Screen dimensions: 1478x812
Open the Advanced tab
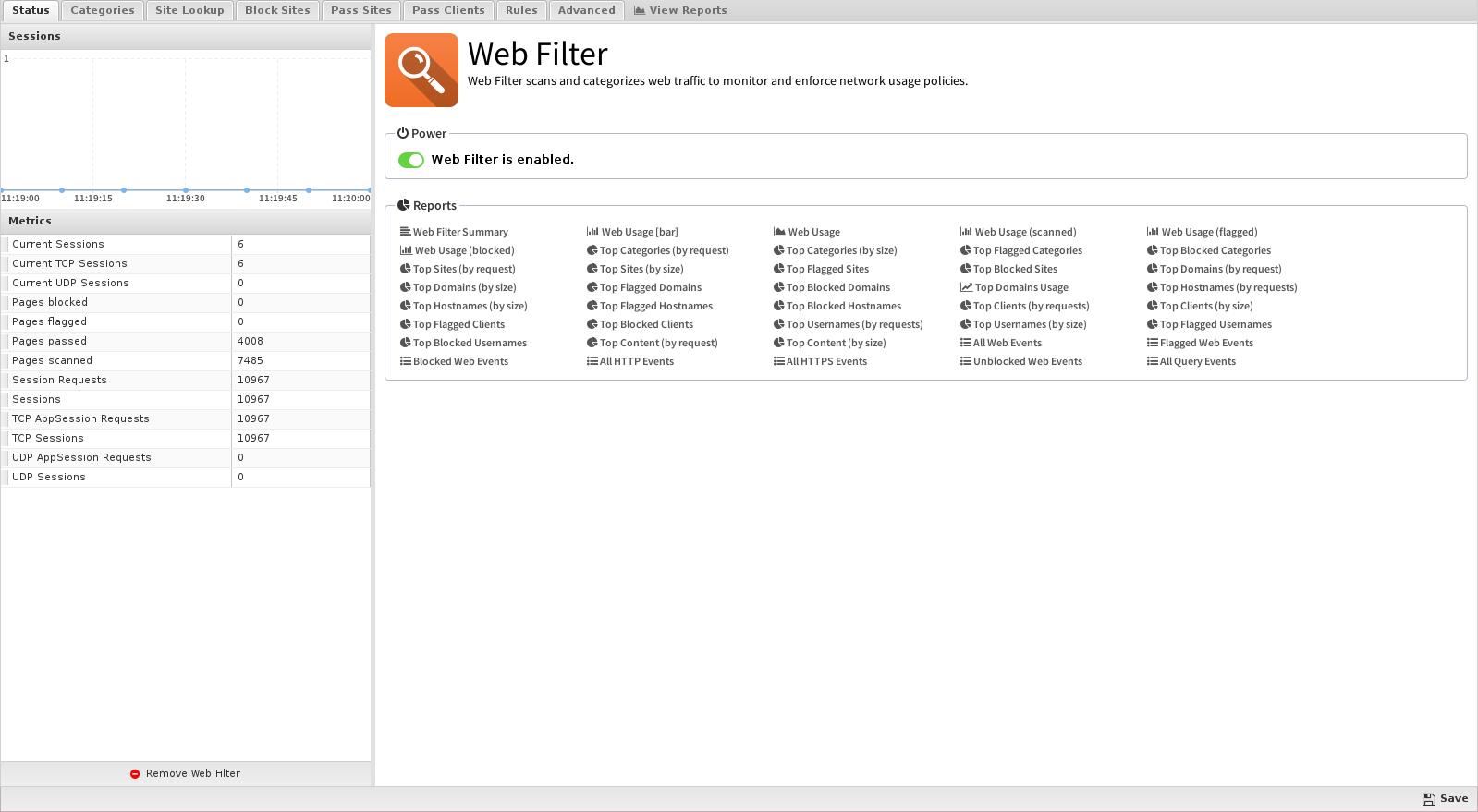tap(586, 10)
